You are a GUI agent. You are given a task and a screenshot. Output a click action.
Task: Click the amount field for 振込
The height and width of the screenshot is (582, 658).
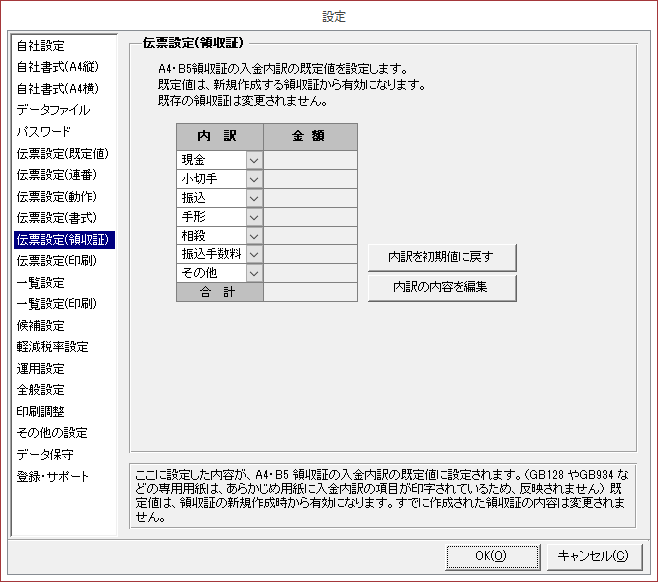coord(311,198)
